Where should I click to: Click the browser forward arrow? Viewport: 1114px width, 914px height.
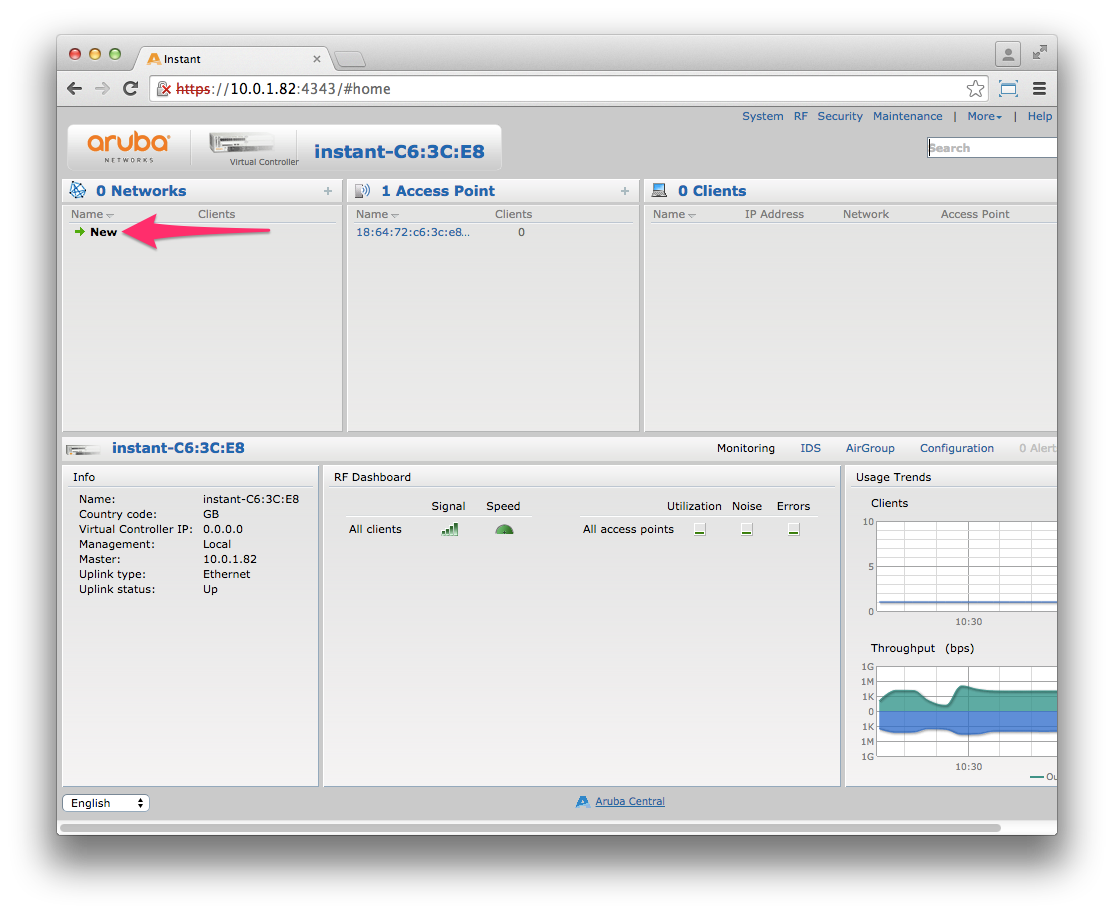[x=102, y=88]
